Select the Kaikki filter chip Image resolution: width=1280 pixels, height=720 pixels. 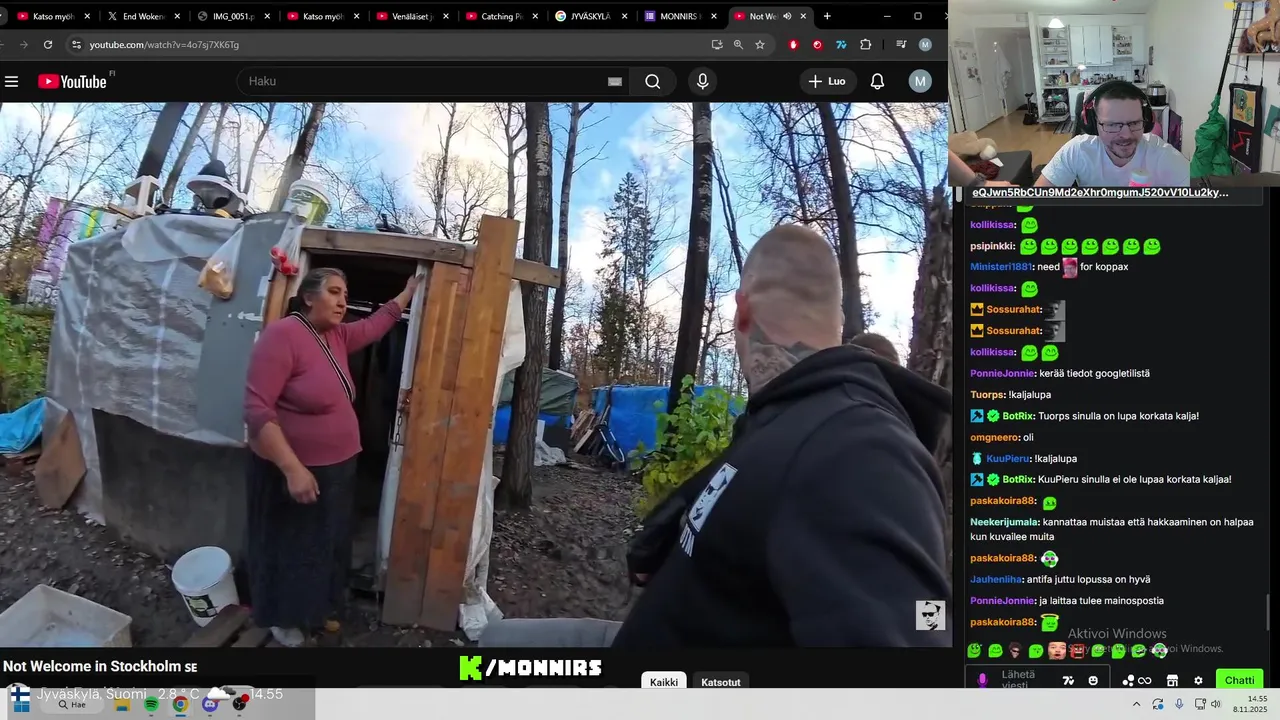point(664,682)
